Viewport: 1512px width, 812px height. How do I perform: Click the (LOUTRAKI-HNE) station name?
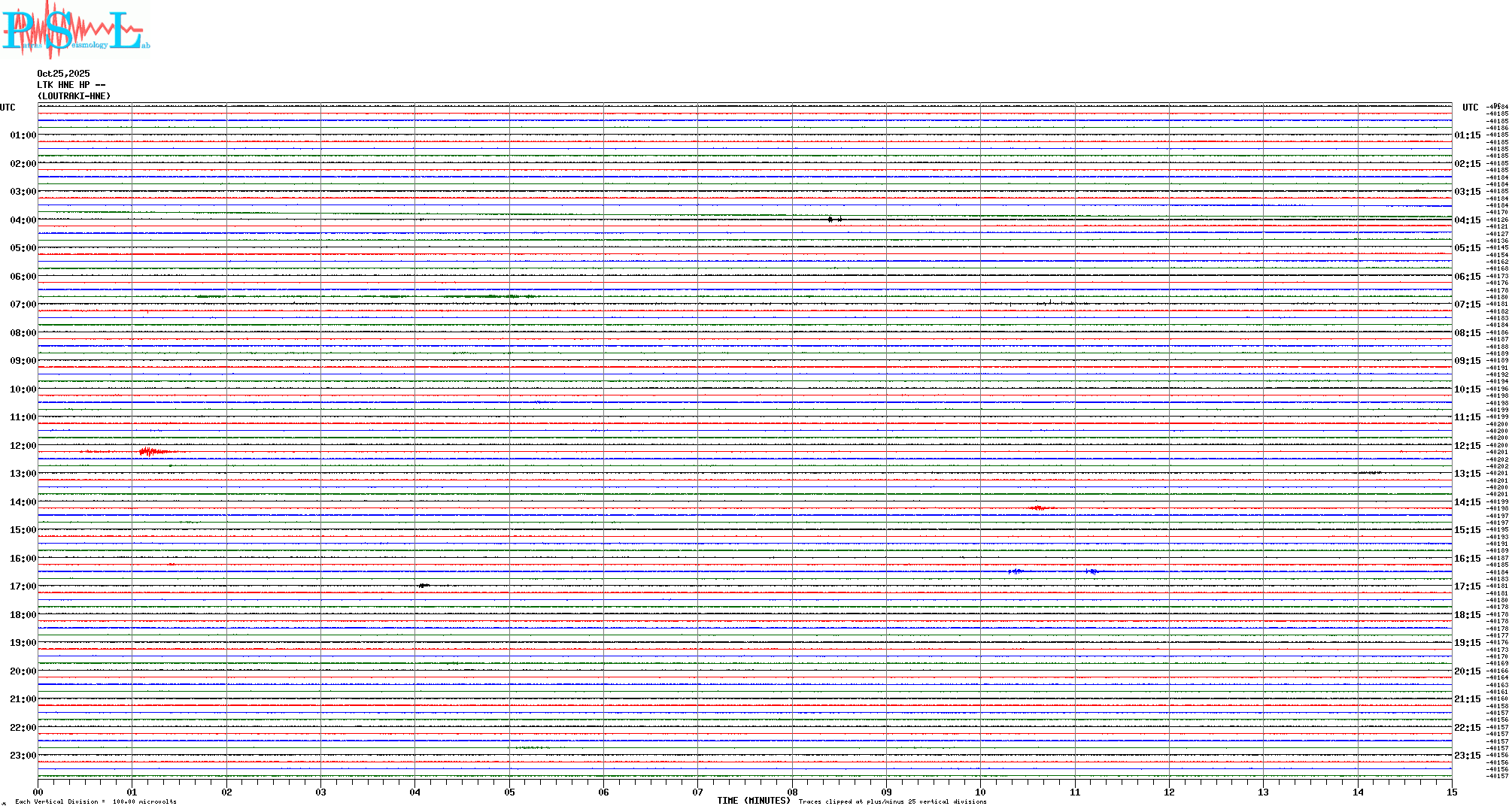pos(74,96)
